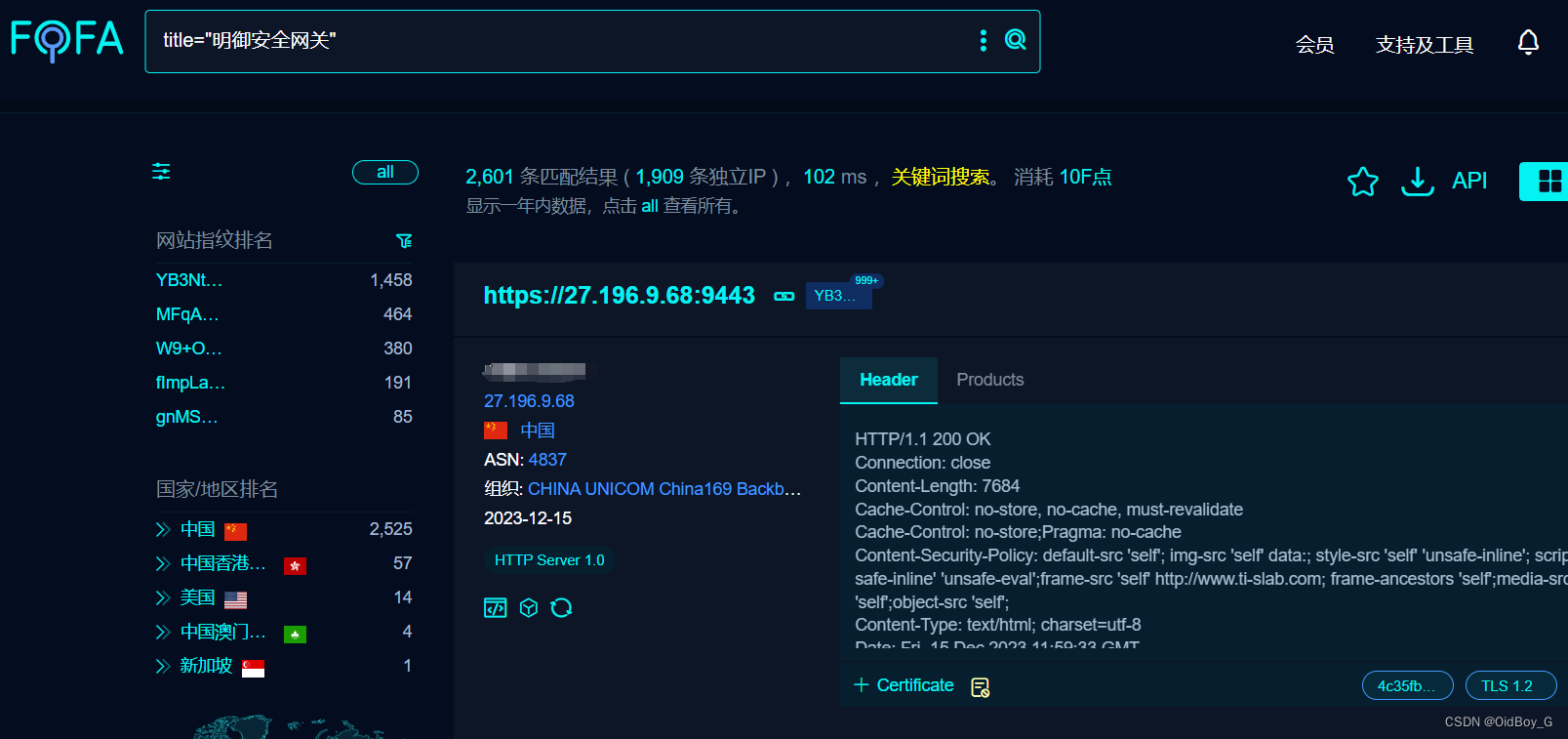
Task: Select gnMS... fingerprint row
Action: (x=284, y=417)
